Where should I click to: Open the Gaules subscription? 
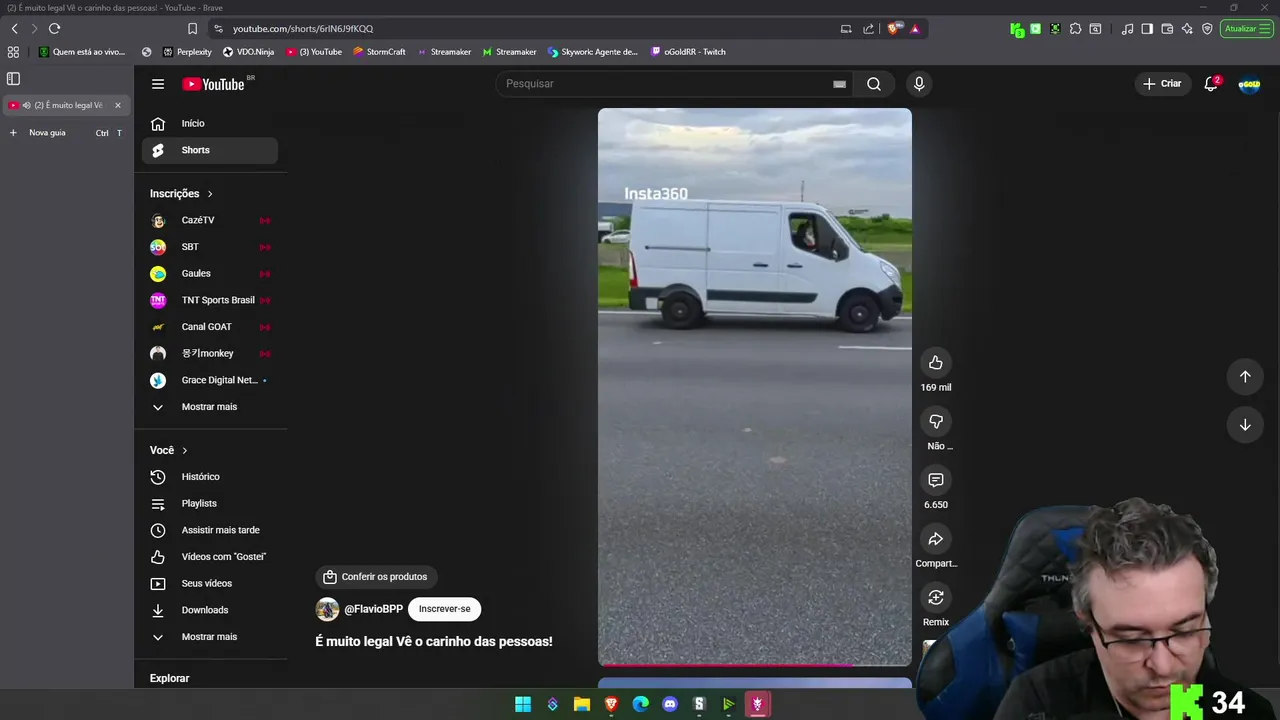pos(209,274)
